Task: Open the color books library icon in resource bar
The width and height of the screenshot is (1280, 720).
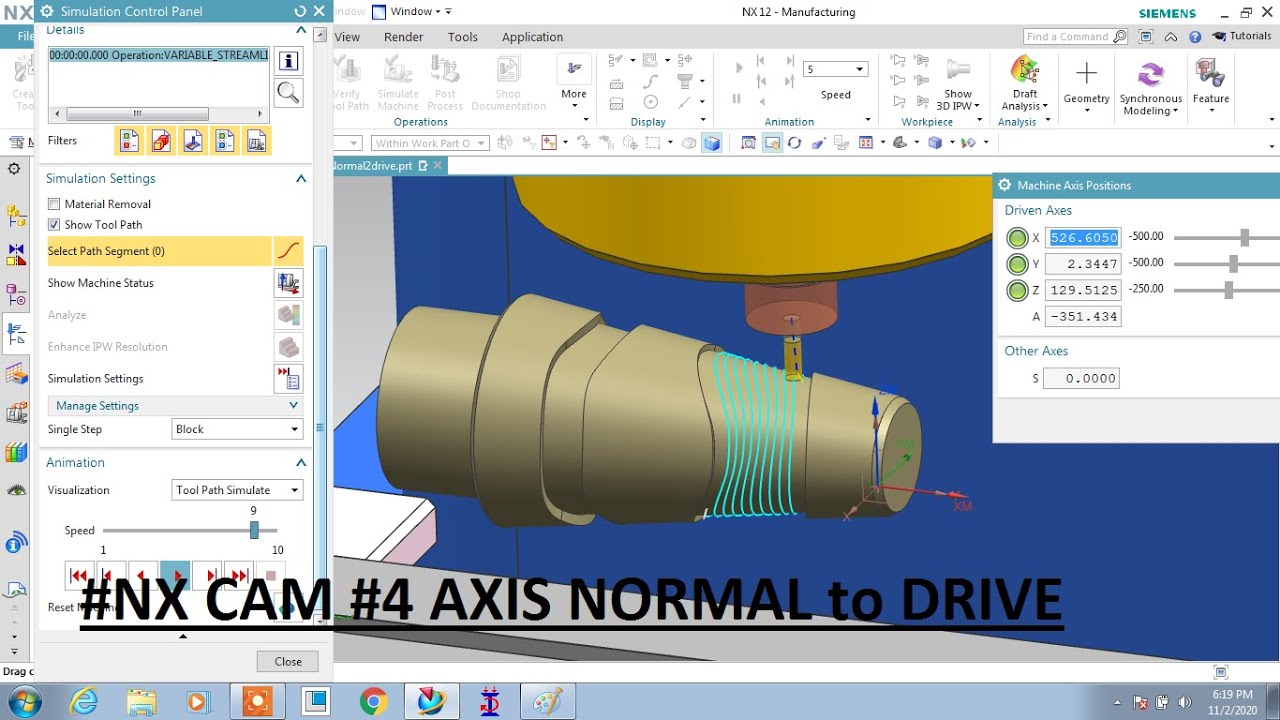Action: 16,453
